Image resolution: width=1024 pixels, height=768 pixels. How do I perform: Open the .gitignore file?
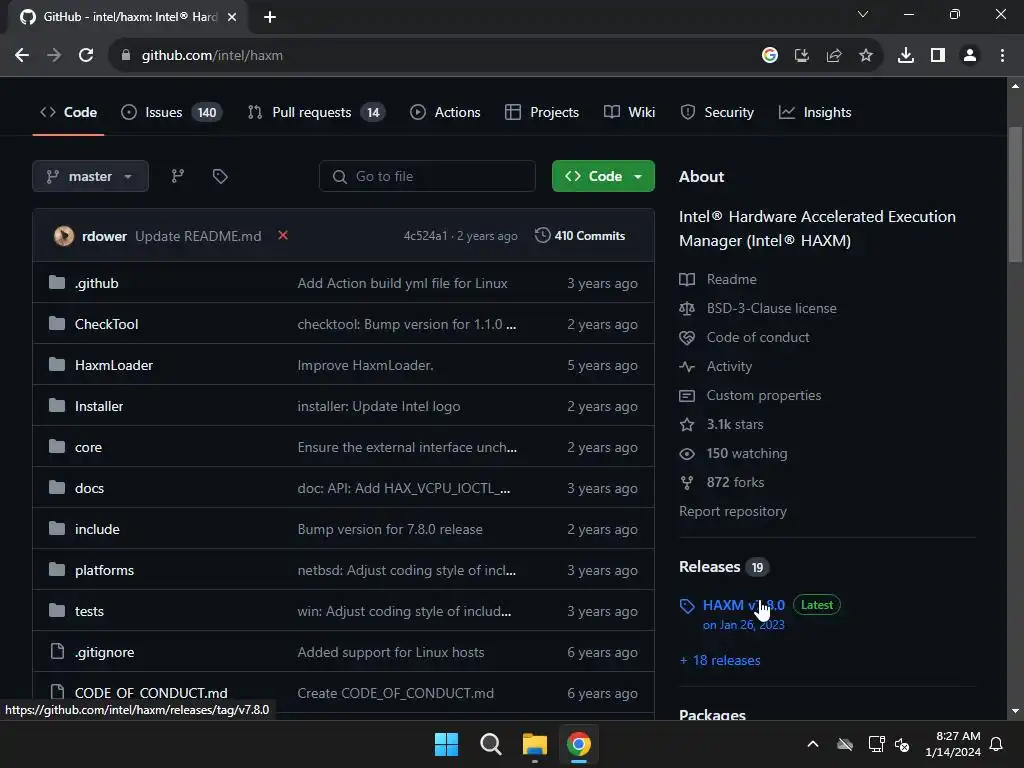click(x=104, y=652)
